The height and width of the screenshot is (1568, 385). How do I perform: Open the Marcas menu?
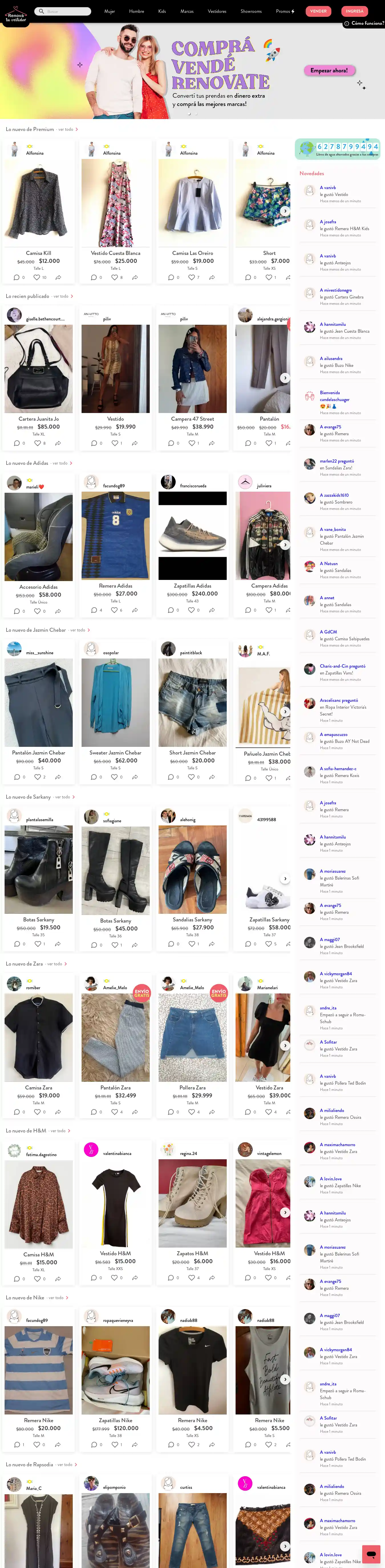[x=187, y=11]
